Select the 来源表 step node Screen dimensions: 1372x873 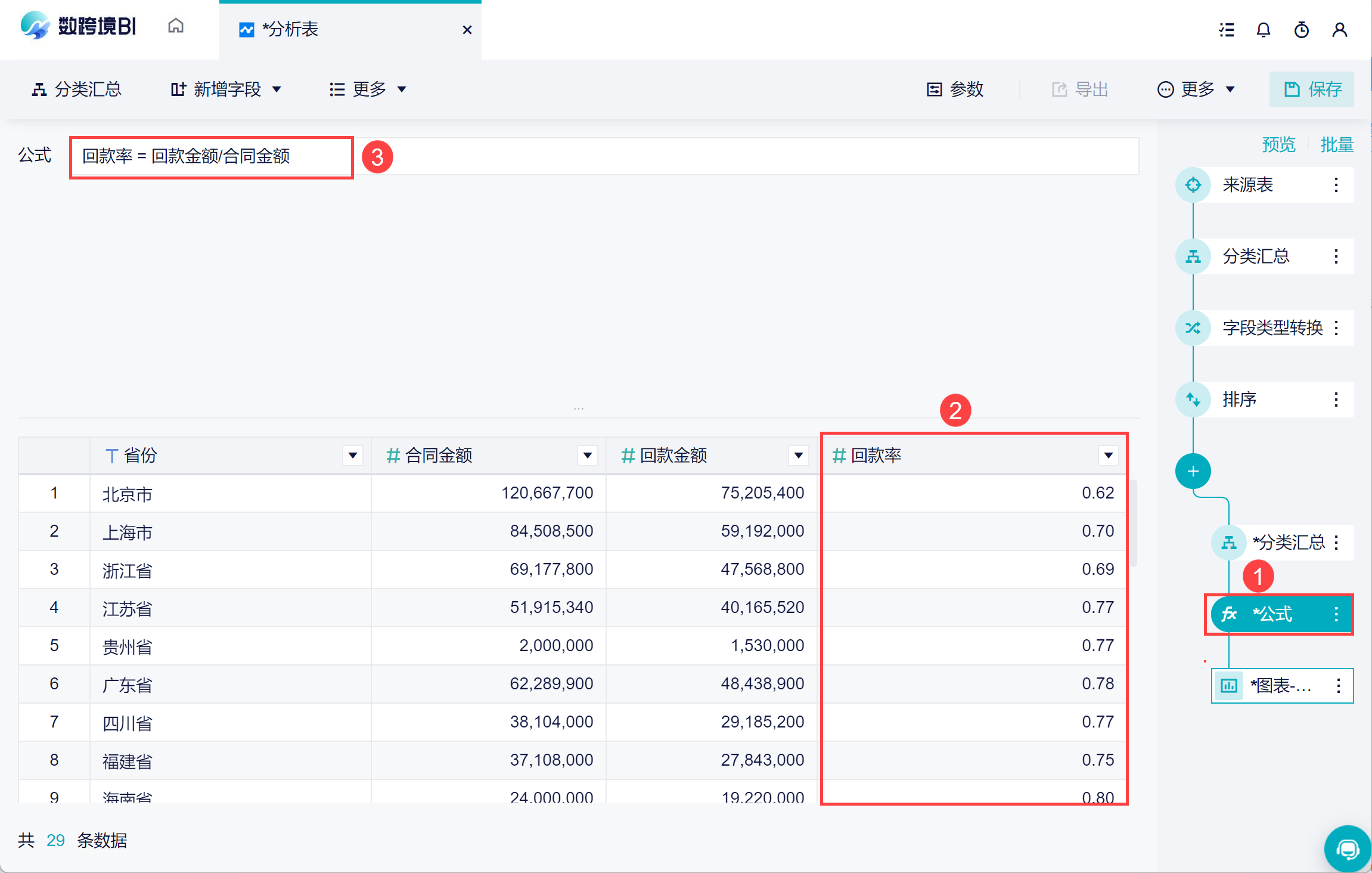(x=1247, y=185)
